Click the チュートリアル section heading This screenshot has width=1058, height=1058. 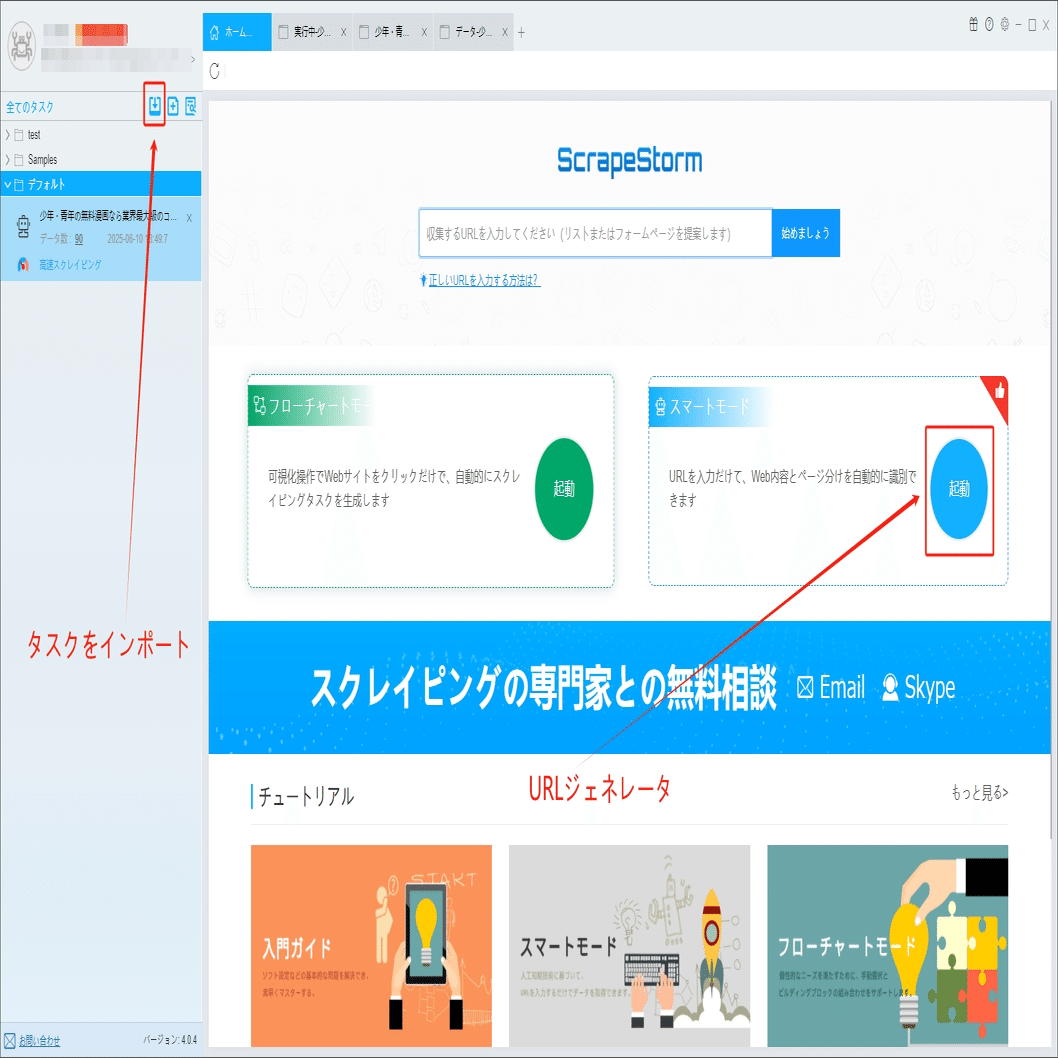pyautogui.click(x=306, y=796)
